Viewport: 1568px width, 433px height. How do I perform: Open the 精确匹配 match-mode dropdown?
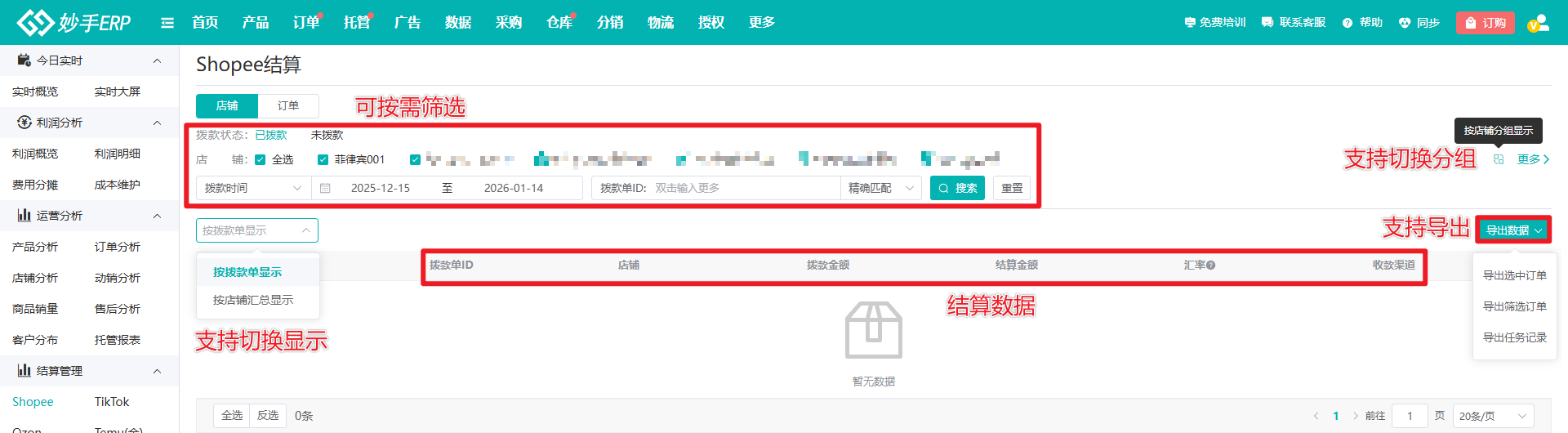(x=881, y=188)
